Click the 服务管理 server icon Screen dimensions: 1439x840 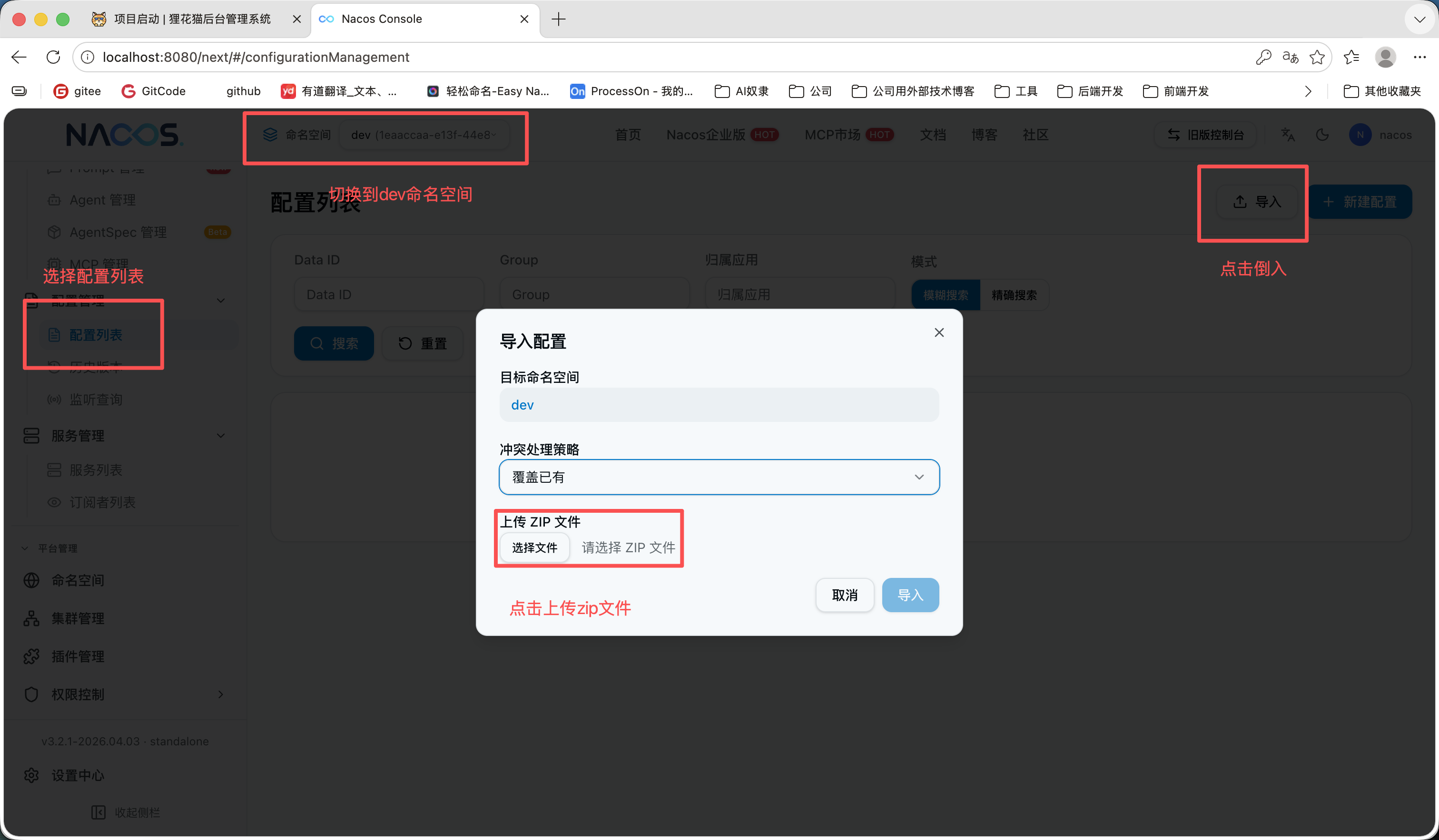click(31, 435)
